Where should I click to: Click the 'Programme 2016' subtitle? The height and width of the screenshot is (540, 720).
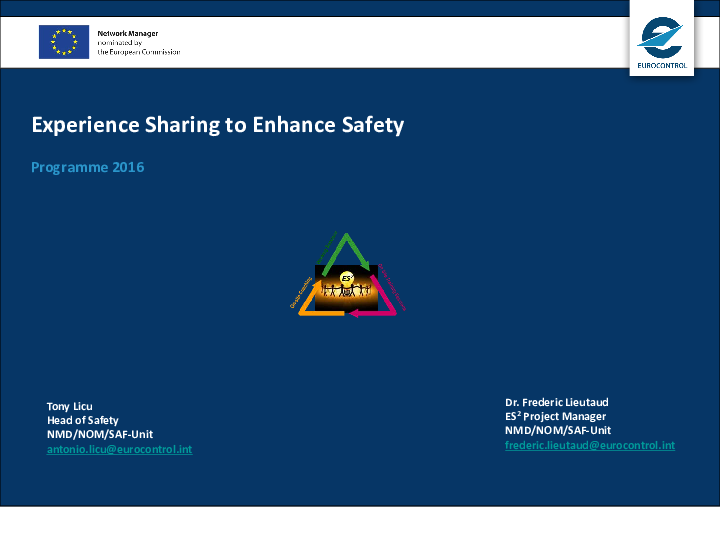tap(88, 167)
